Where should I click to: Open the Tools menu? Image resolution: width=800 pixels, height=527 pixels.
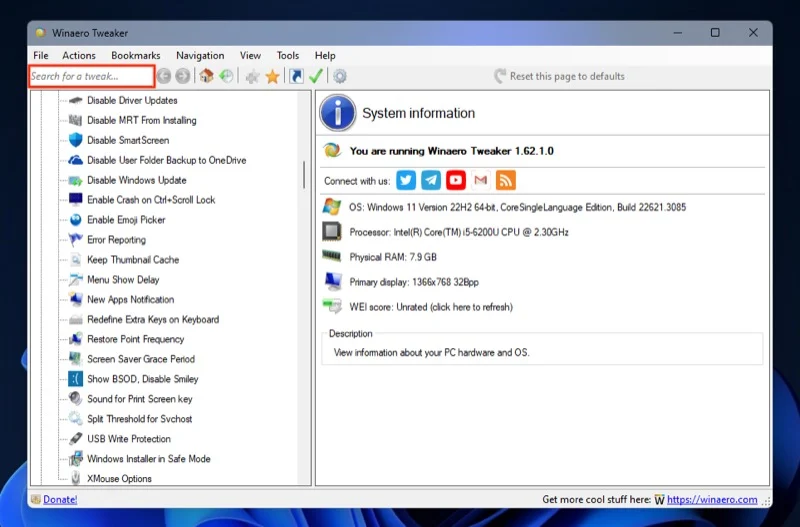pos(288,56)
